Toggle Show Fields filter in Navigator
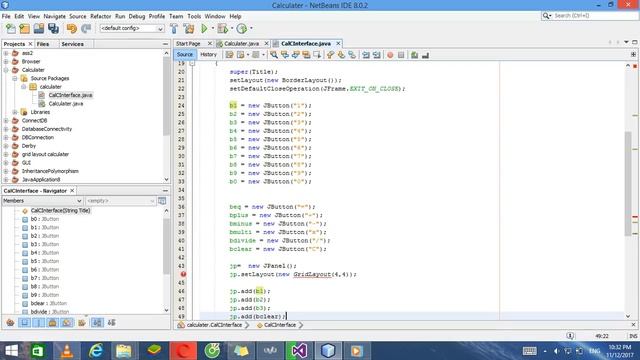 (24, 323)
